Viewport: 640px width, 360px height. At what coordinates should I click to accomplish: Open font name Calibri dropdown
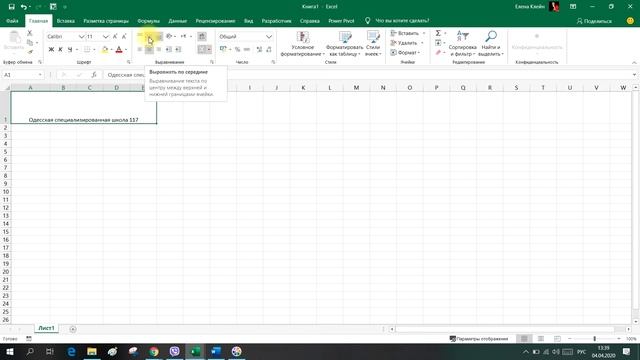81,37
